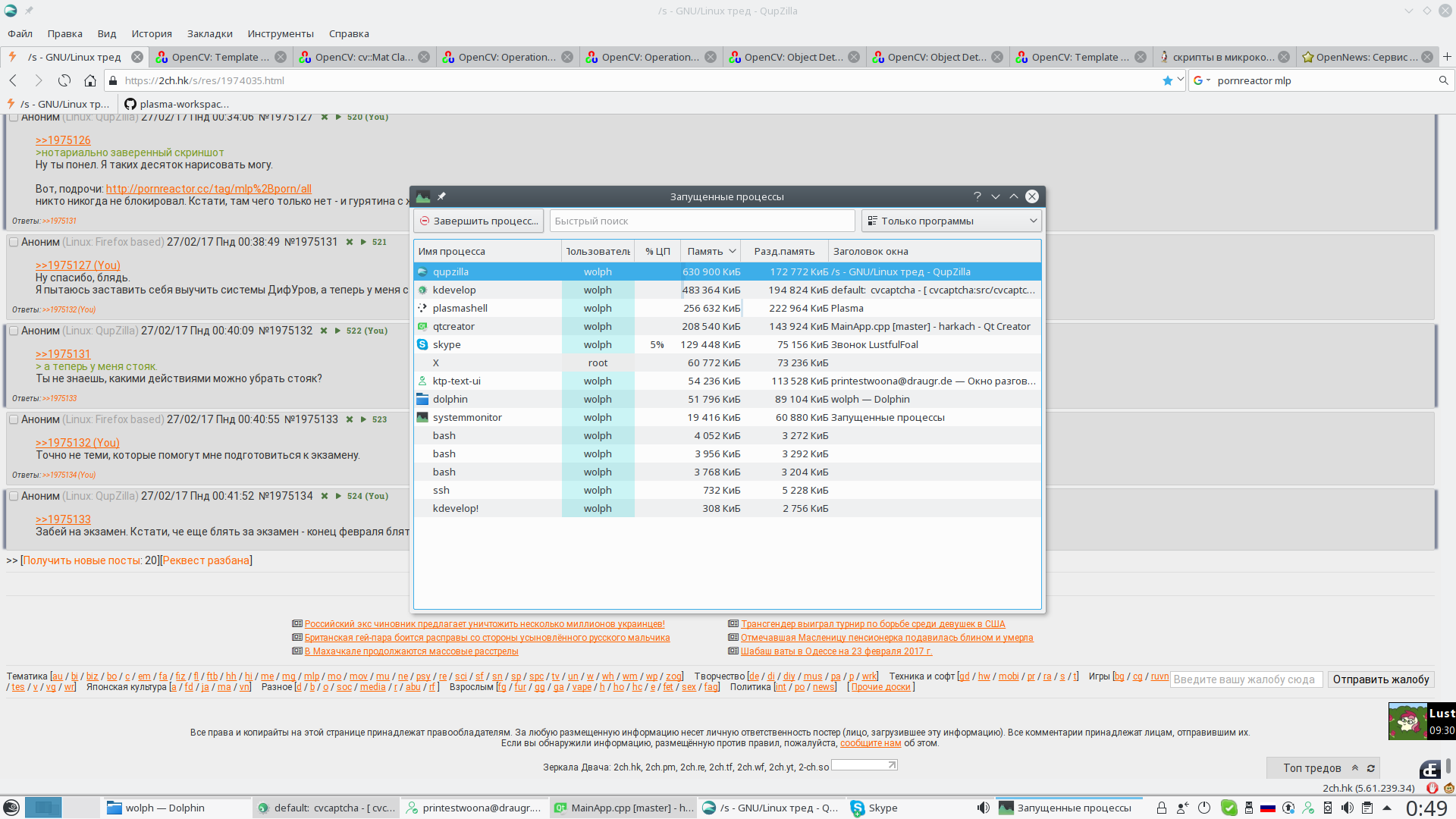Open the История menu
This screenshot has height=819, width=1456.
(152, 33)
